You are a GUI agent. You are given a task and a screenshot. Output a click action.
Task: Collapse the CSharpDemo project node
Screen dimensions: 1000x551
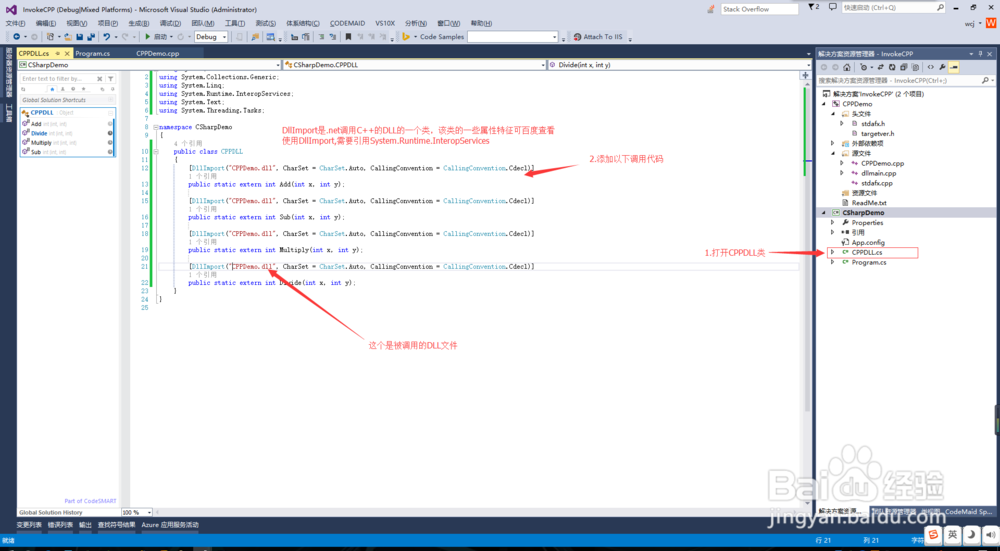824,213
